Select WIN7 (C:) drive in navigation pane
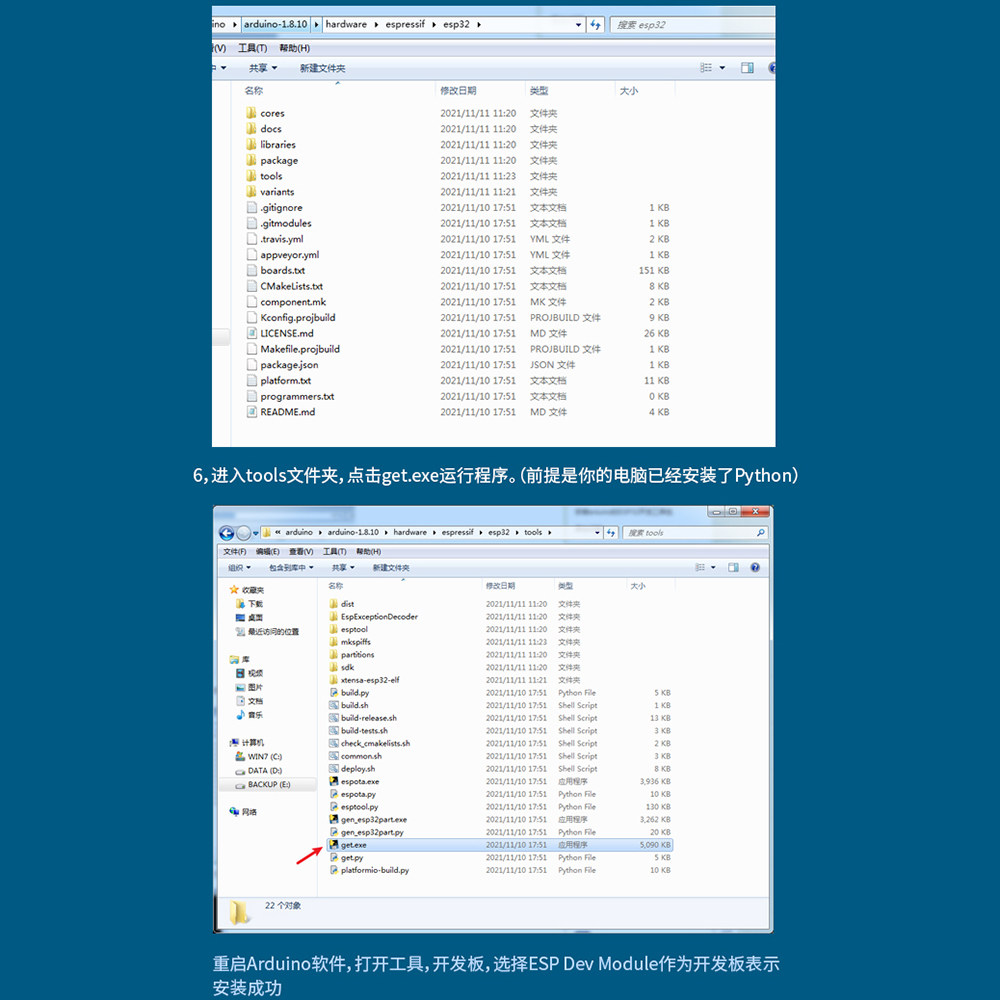This screenshot has height=1000, width=1000. [259, 756]
